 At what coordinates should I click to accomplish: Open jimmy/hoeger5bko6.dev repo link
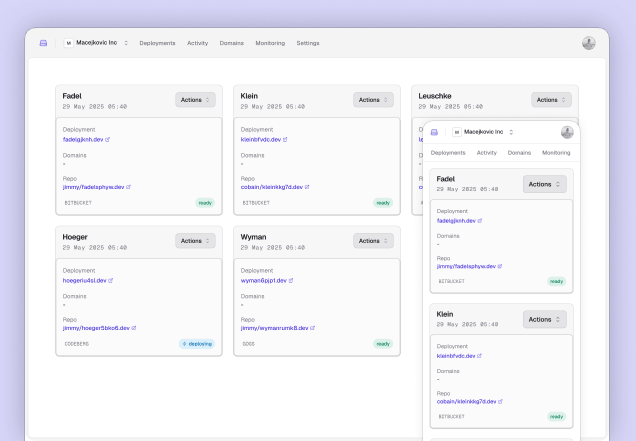[x=96, y=328]
